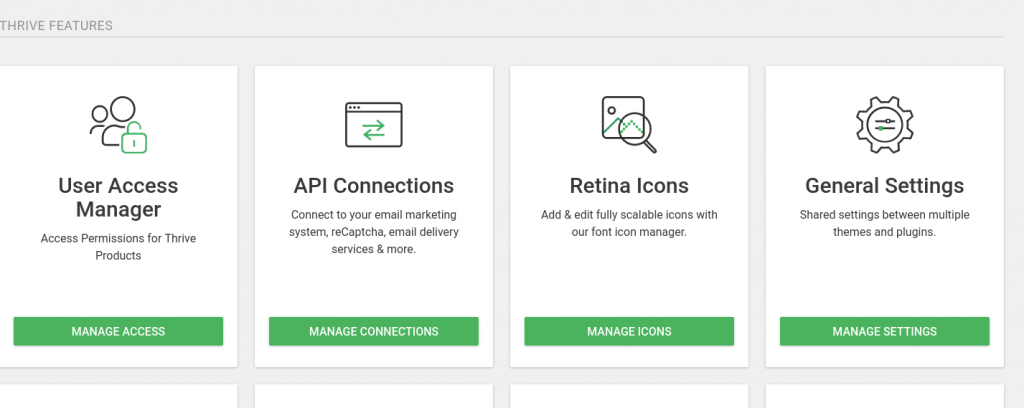This screenshot has width=1024, height=408.
Task: Click the User Access Manager heading
Action: click(118, 198)
